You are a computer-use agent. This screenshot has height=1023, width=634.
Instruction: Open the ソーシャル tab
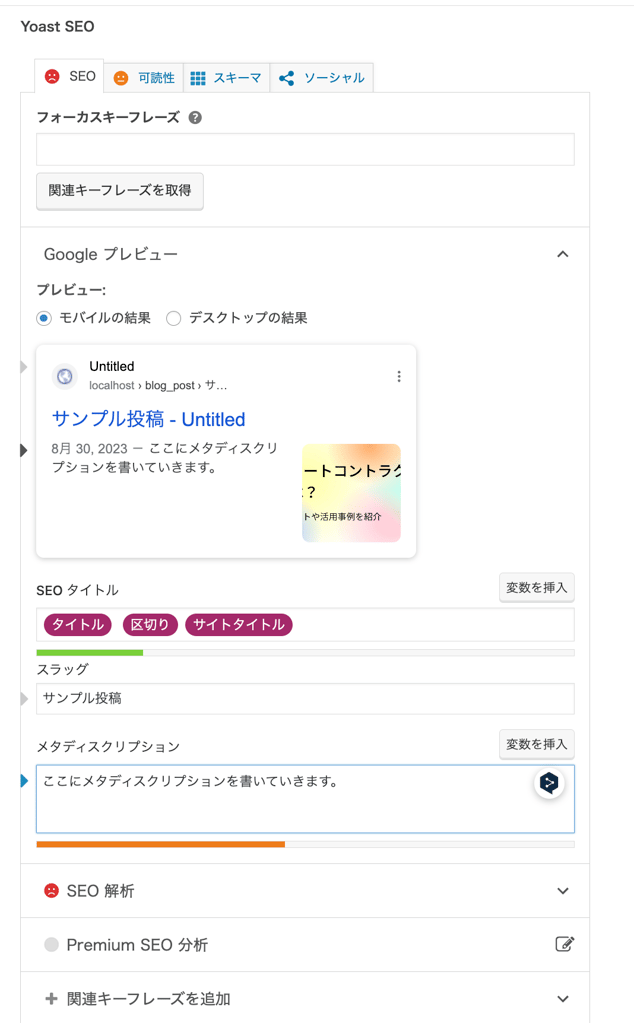[x=321, y=77]
